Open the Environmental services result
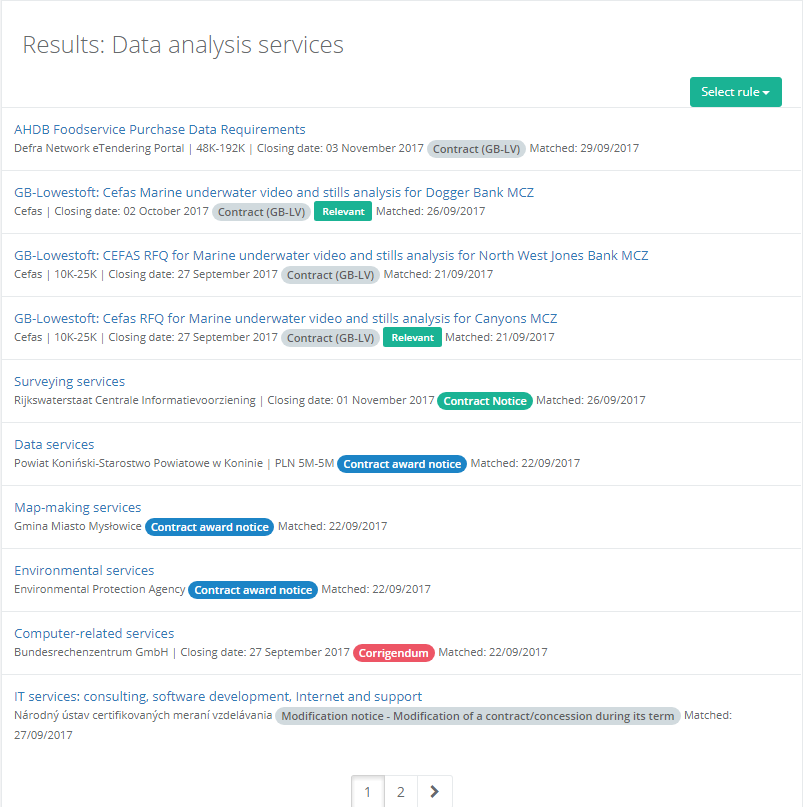The height and width of the screenshot is (807, 803). coord(84,570)
